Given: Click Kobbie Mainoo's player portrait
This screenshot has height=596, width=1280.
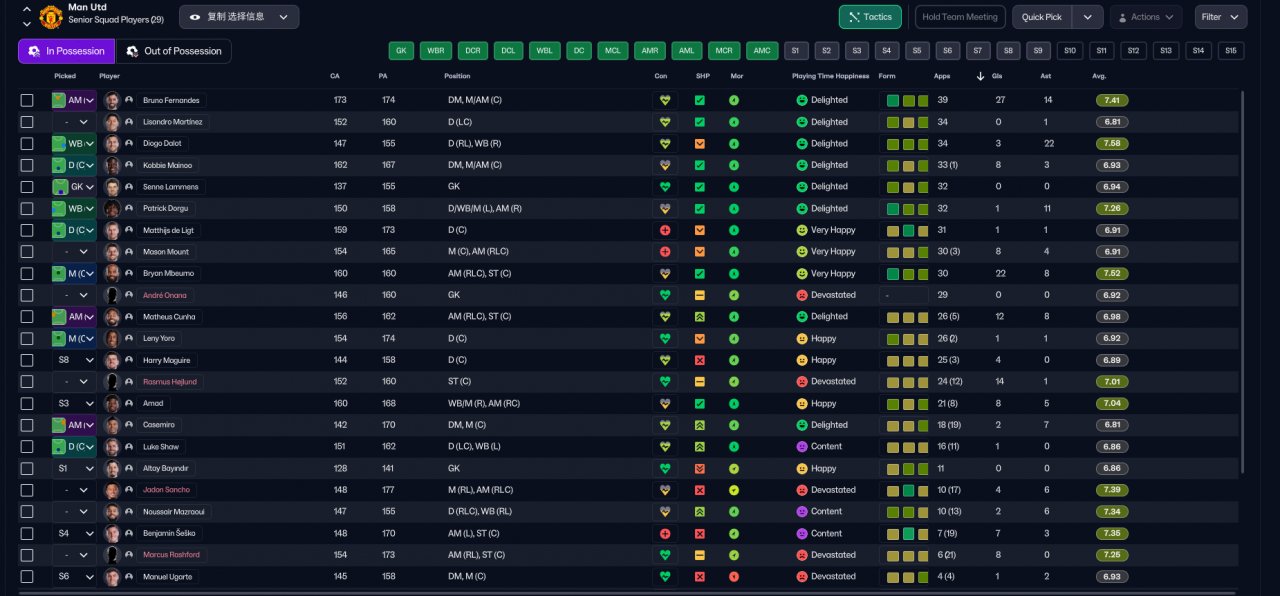Looking at the screenshot, I should (112, 165).
